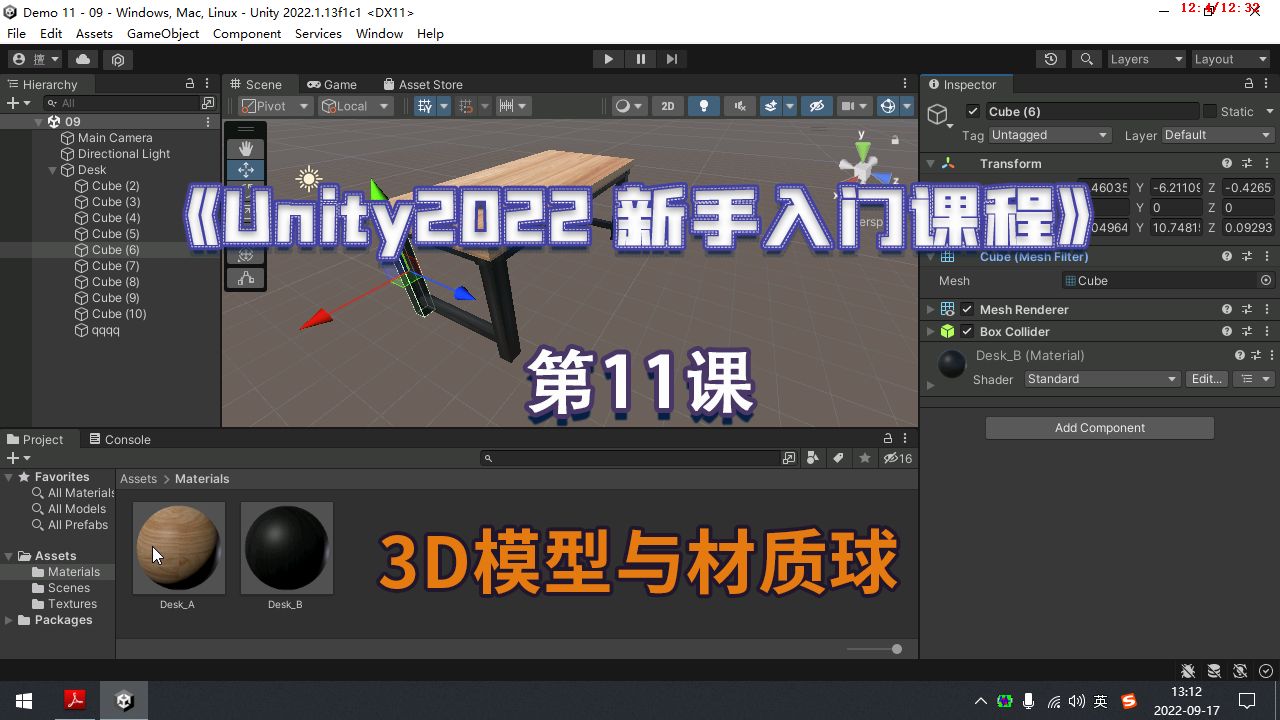Switch to the Game tab
This screenshot has width=1280, height=720.
(x=332, y=84)
